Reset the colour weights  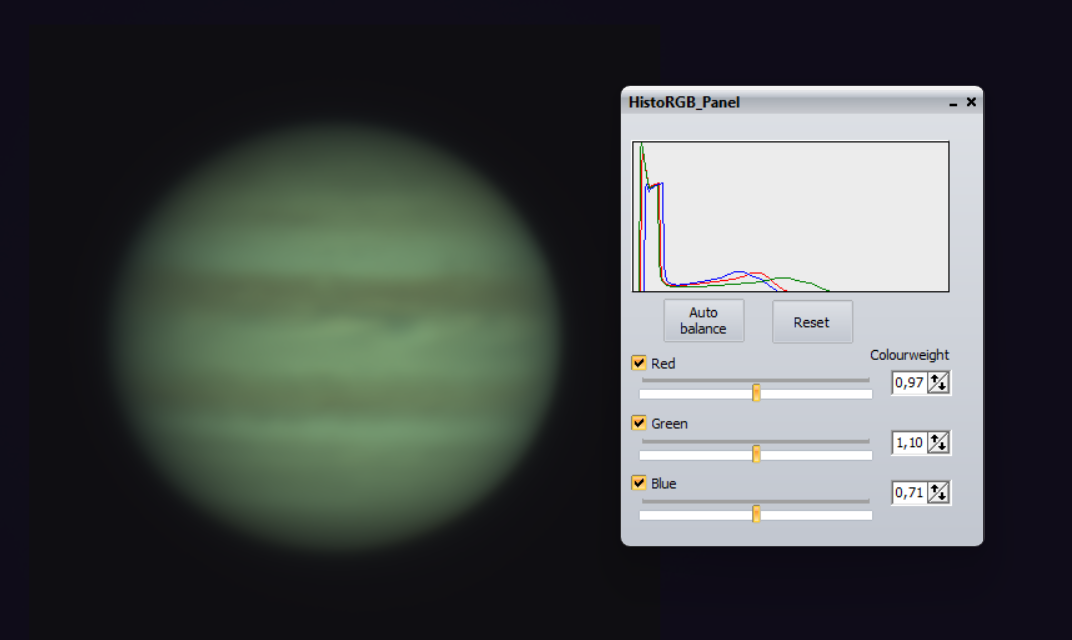[812, 322]
